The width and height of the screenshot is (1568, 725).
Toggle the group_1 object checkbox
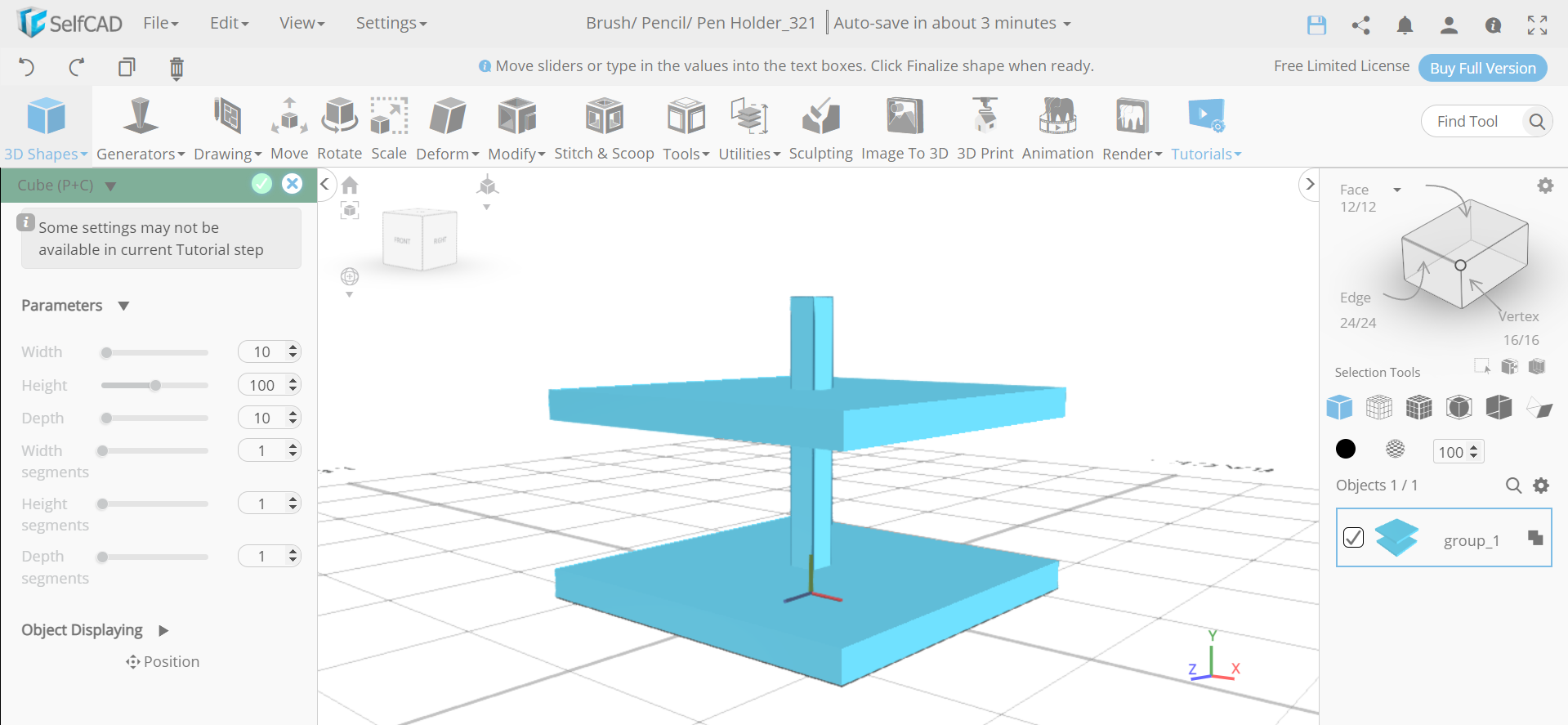(x=1353, y=537)
